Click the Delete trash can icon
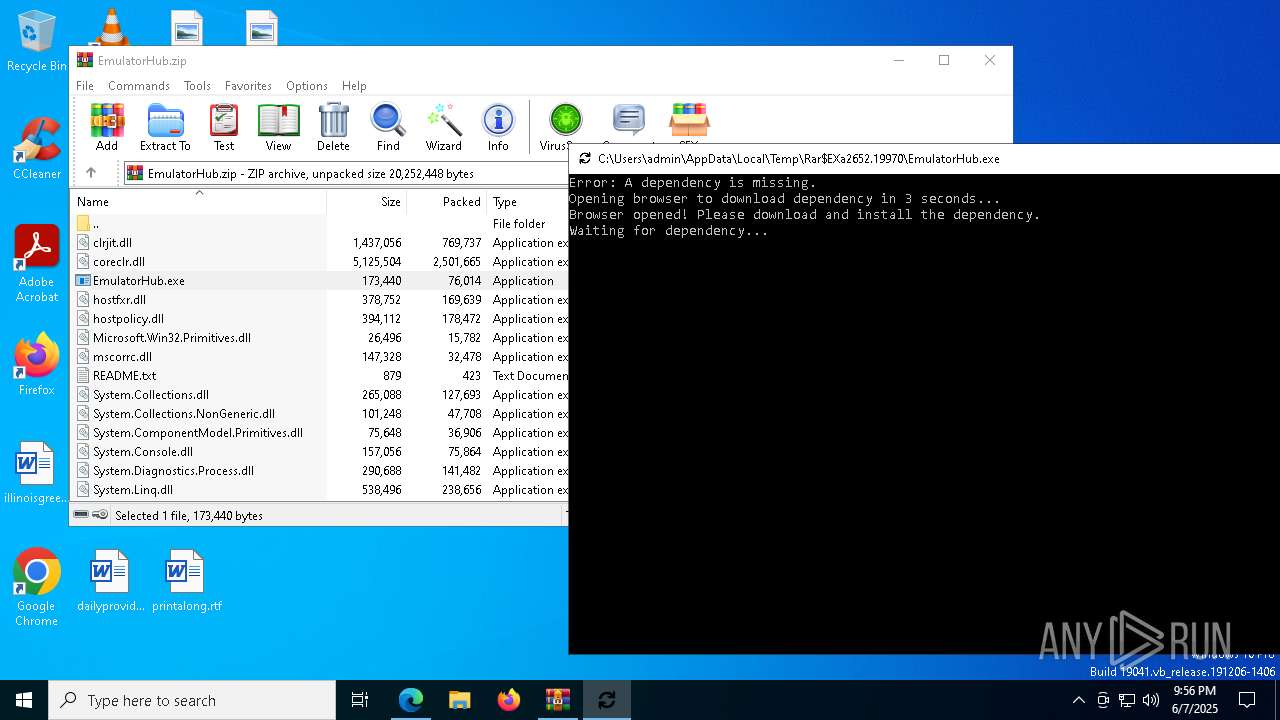 tap(333, 127)
